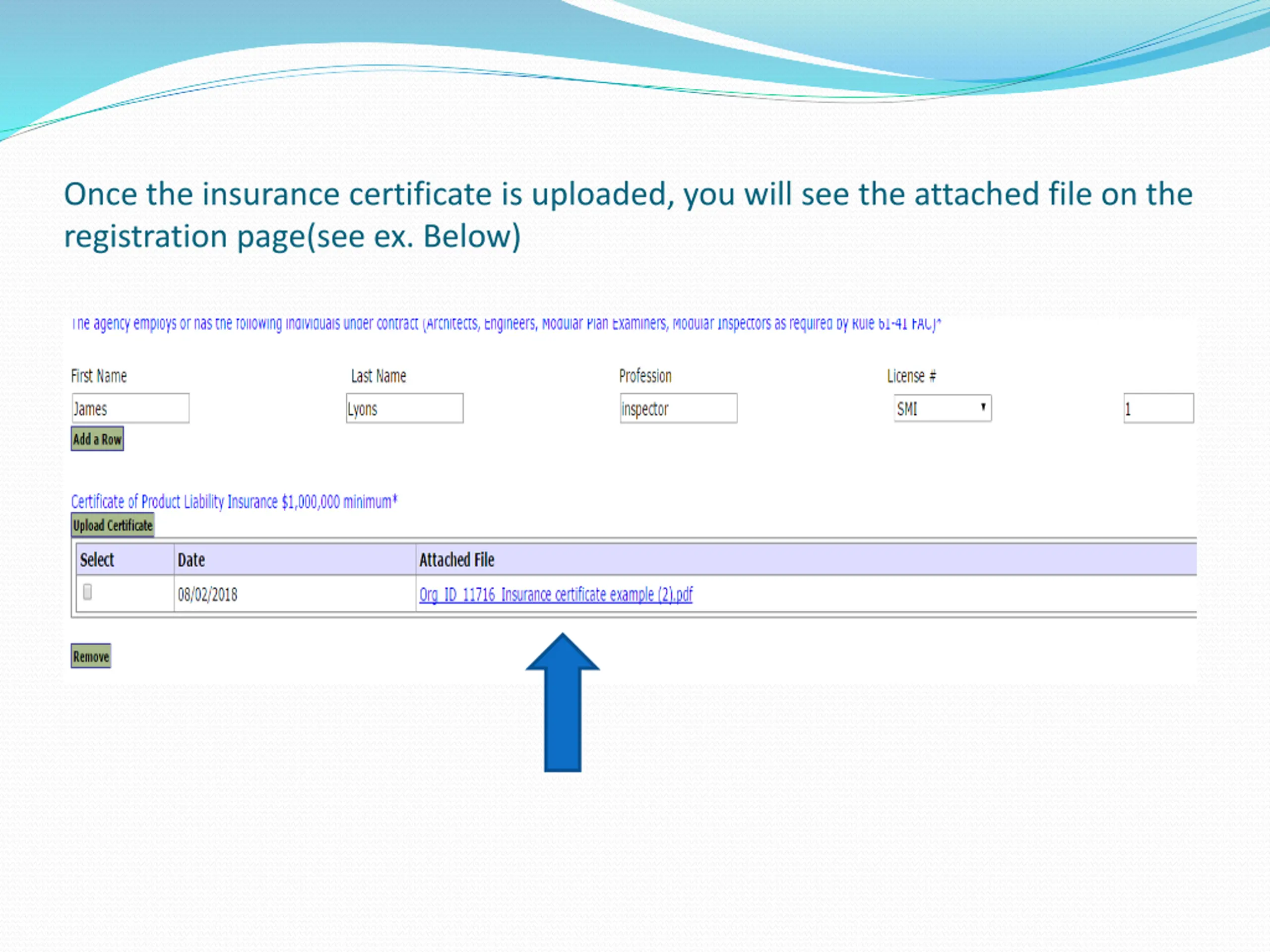1270x952 pixels.
Task: Click the 08/02/2018 date cell
Action: tap(295, 594)
